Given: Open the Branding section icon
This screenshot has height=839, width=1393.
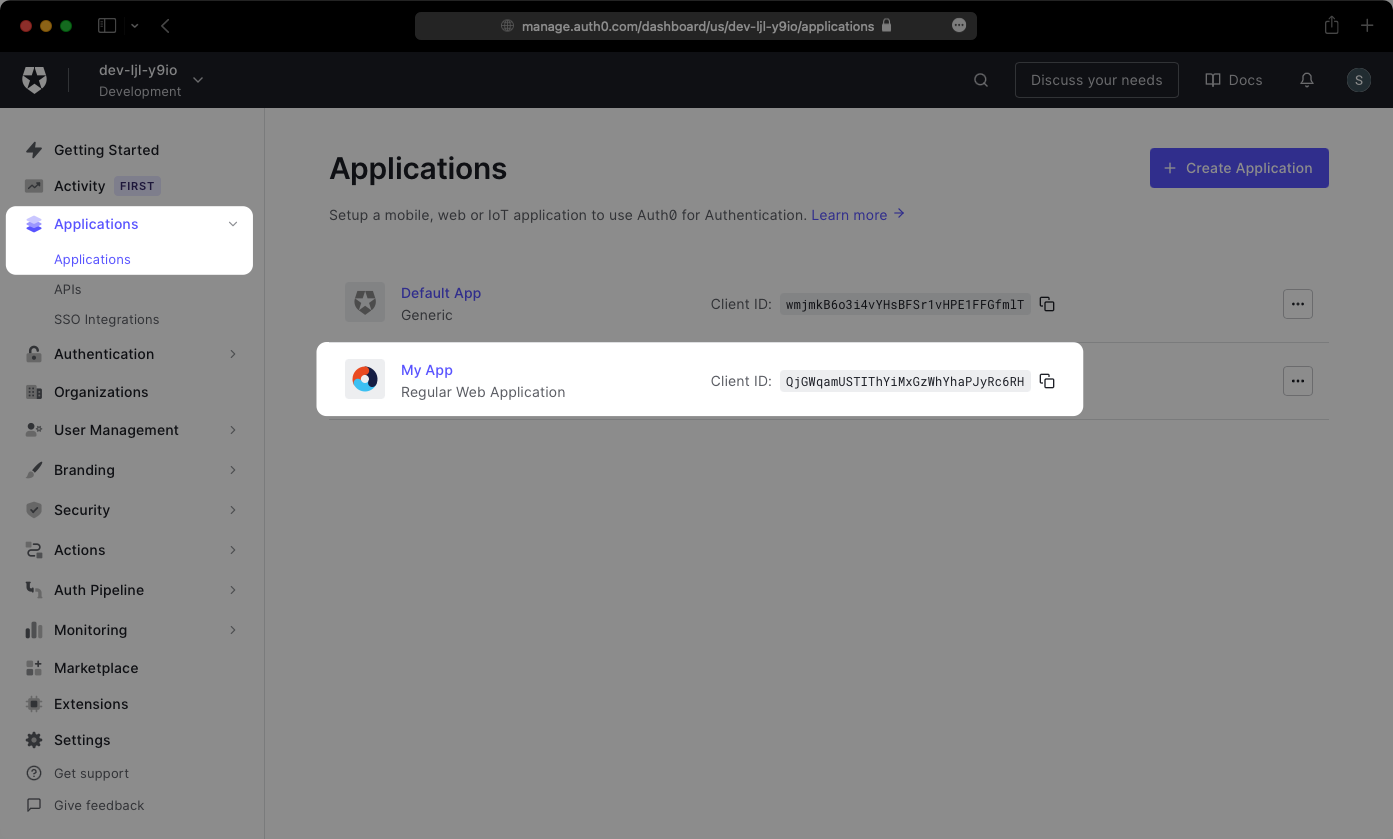Looking at the screenshot, I should click(33, 470).
